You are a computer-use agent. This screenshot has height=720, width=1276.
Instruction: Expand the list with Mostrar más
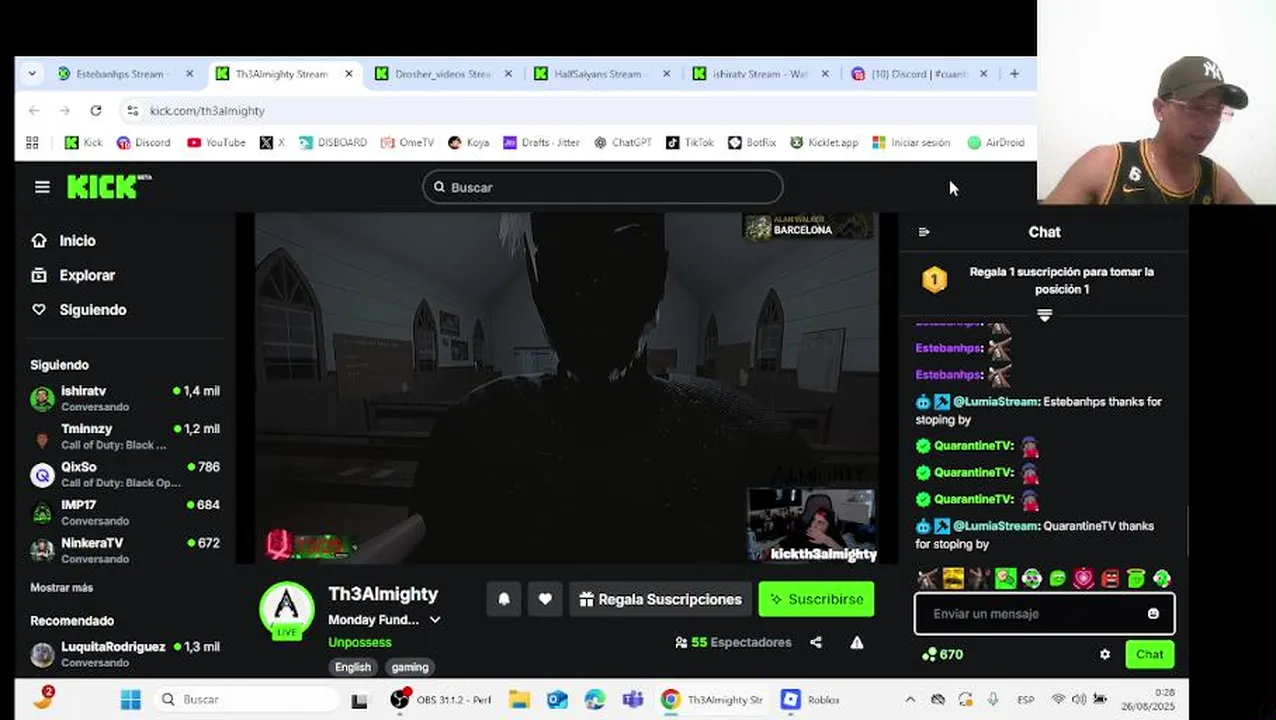click(x=61, y=588)
